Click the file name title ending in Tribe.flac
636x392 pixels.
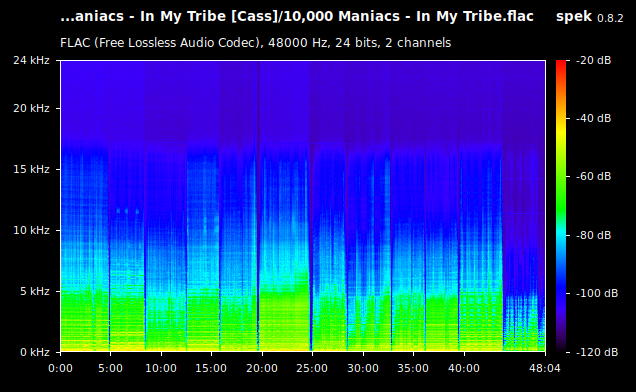297,16
